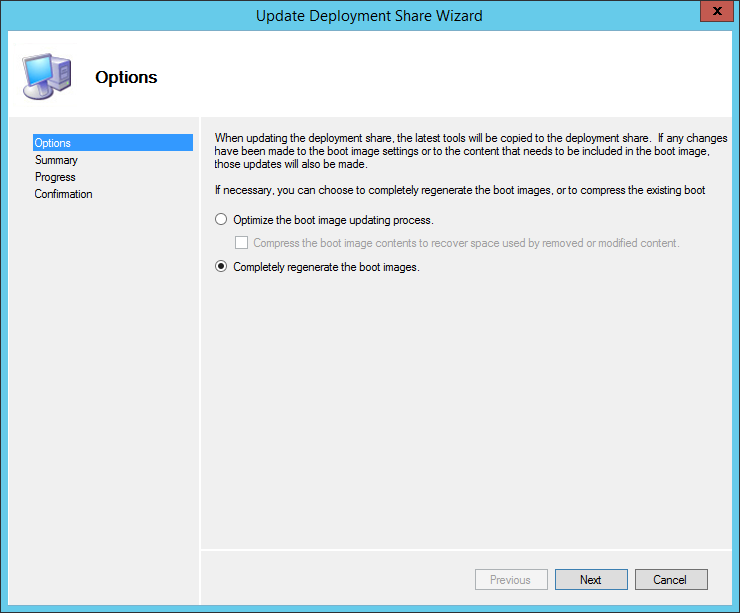
Task: Close the Update Deployment Share Wizard window
Action: point(712,14)
